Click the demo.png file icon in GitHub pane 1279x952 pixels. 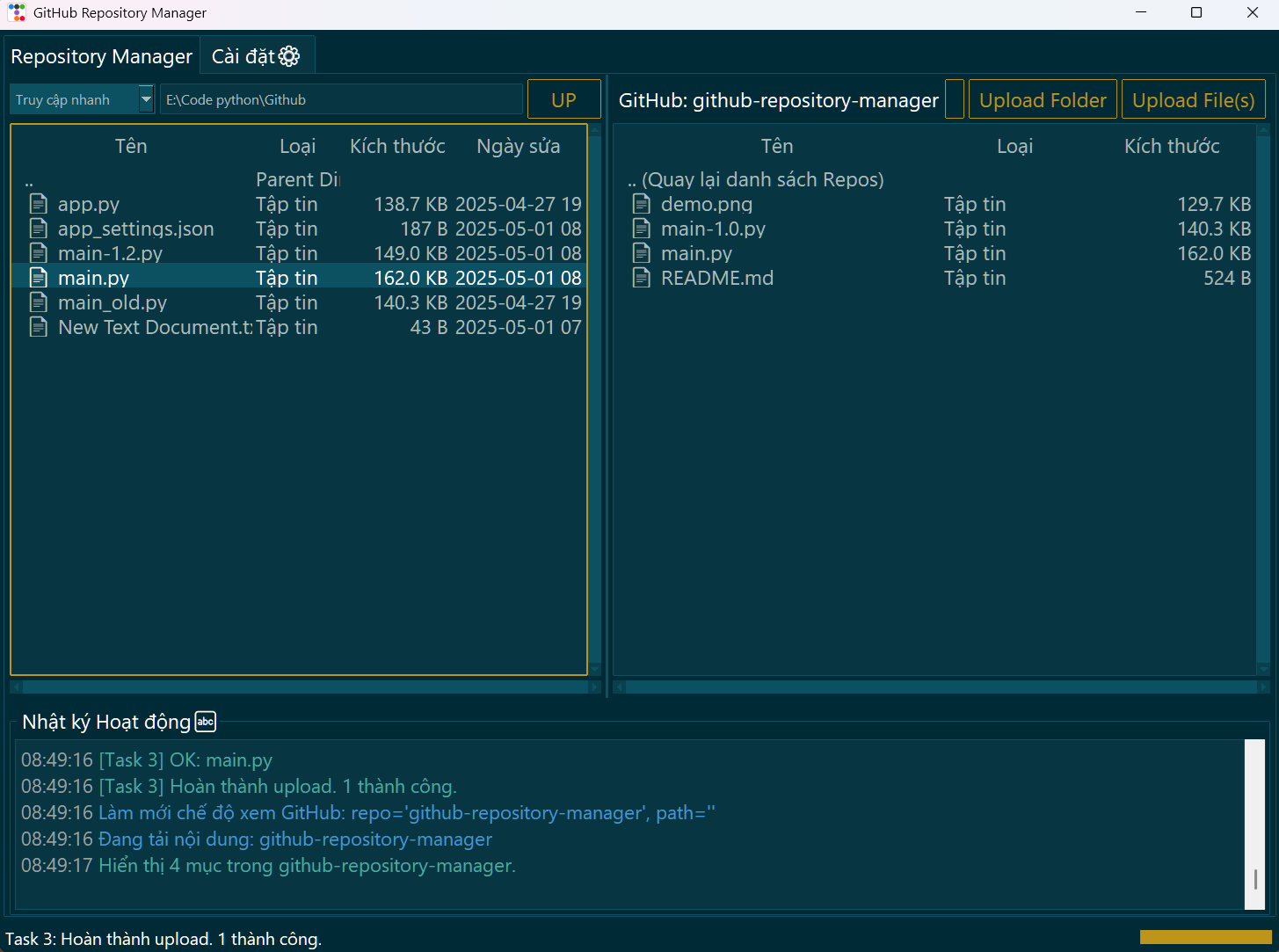(642, 204)
